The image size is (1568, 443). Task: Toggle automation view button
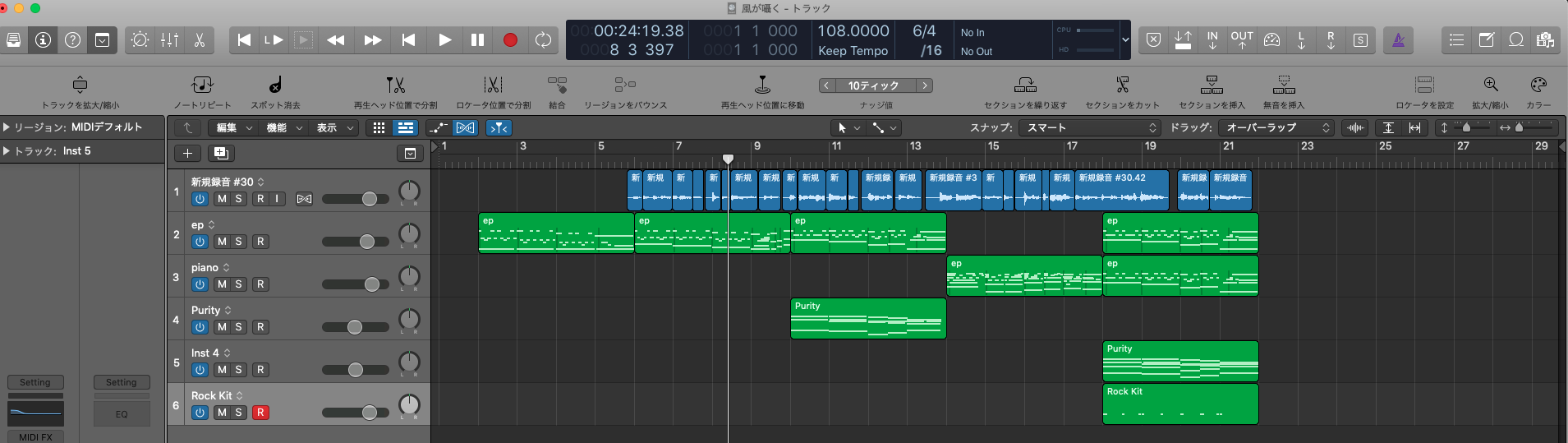coord(438,127)
